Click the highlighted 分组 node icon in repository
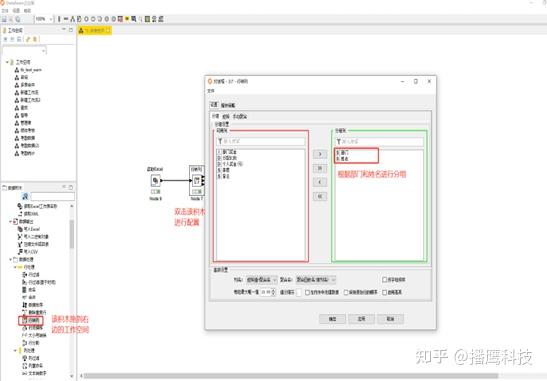The width and height of the screenshot is (547, 381). pos(24,320)
